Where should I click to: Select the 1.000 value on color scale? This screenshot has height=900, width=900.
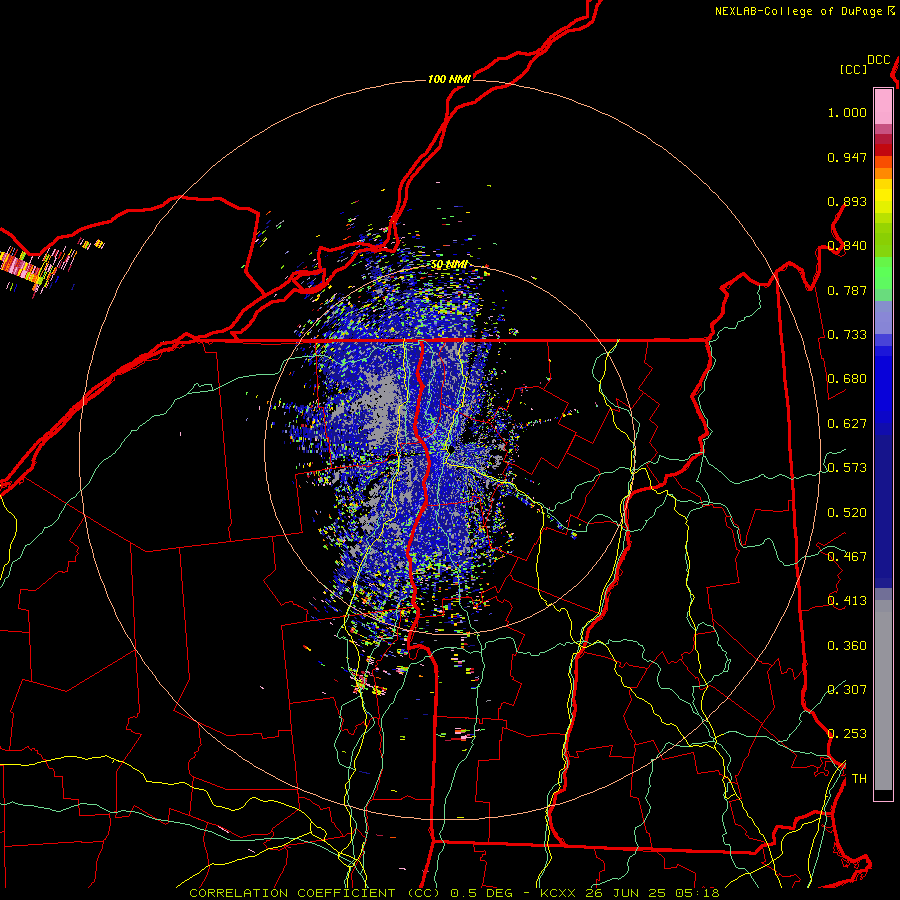(x=847, y=112)
